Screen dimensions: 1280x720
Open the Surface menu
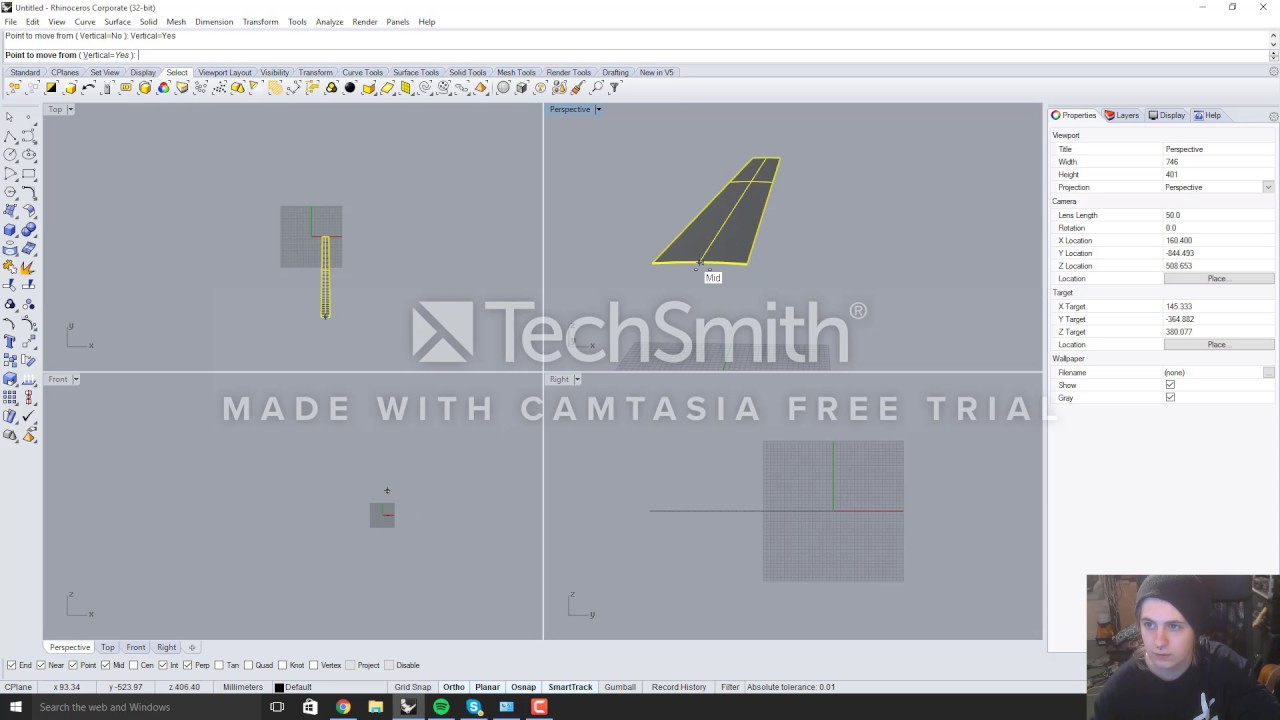pyautogui.click(x=117, y=22)
